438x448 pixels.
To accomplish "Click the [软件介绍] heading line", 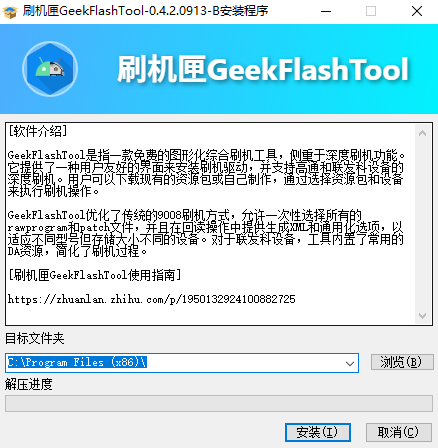I will point(37,131).
